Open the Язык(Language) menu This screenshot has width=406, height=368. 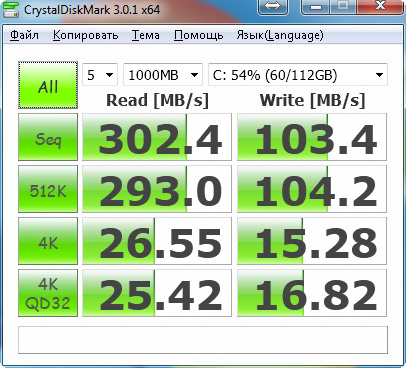pyautogui.click(x=280, y=35)
